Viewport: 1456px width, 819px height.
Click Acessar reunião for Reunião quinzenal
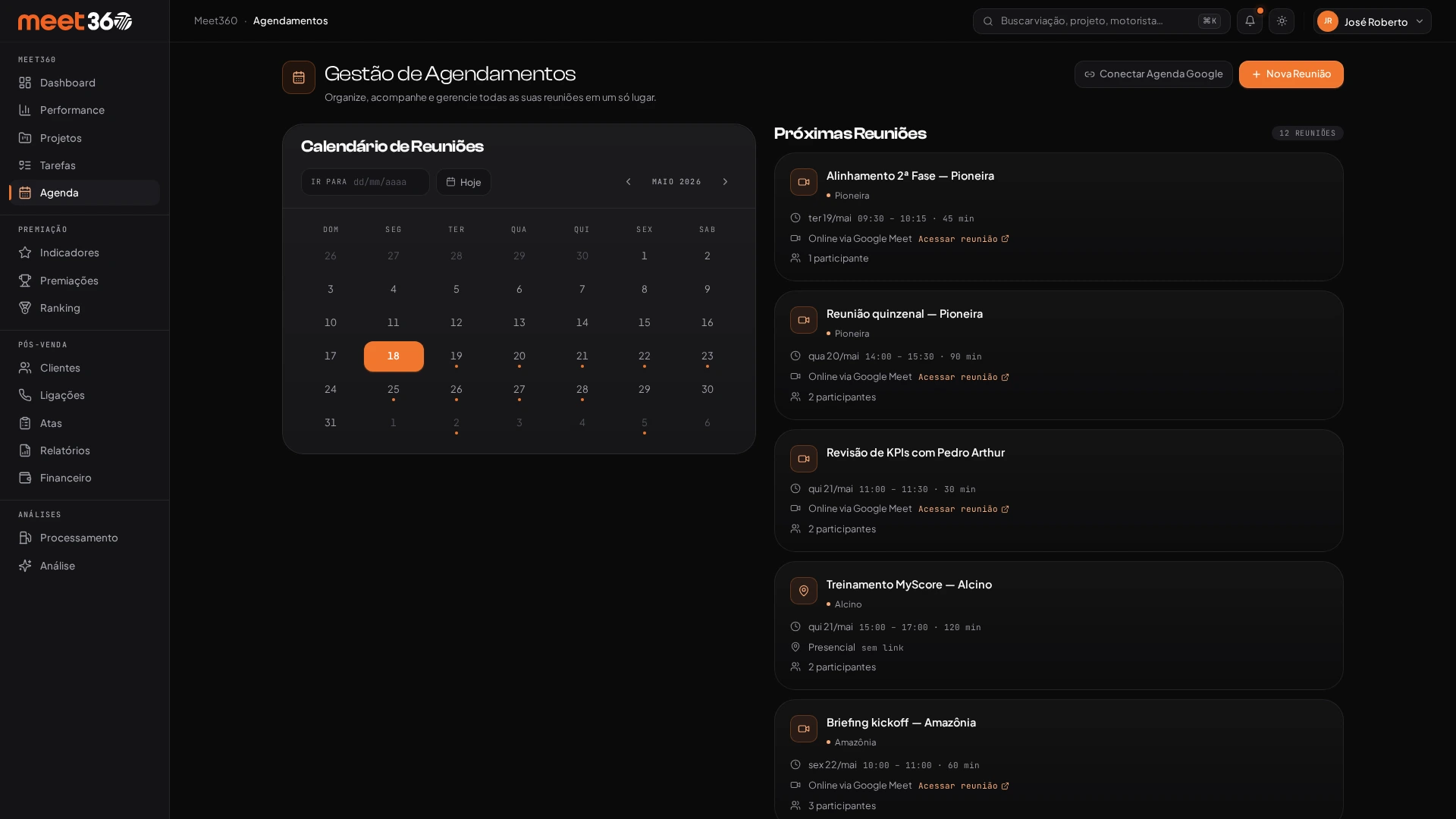(x=963, y=377)
